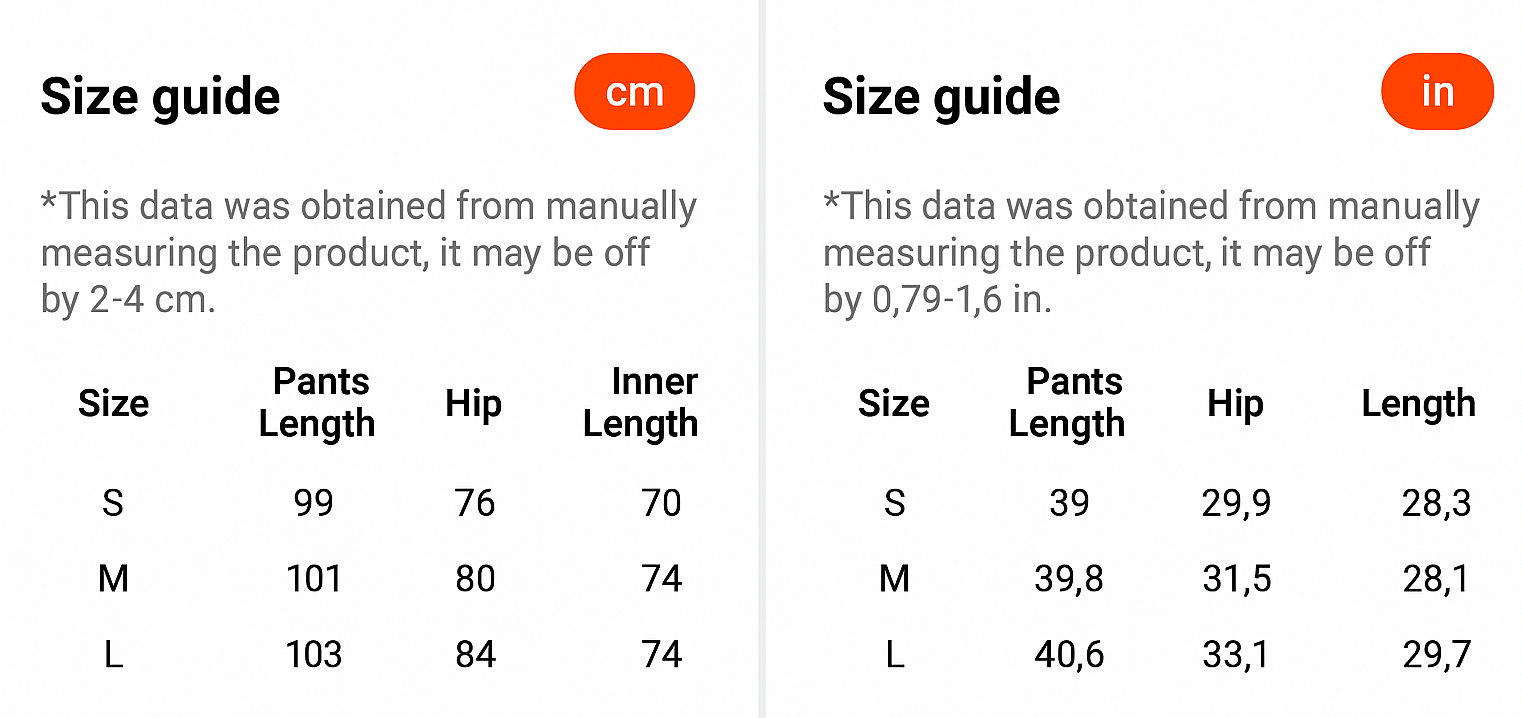Click the 33,1 hip value
Screen dimensions: 1522x718
1236,654
